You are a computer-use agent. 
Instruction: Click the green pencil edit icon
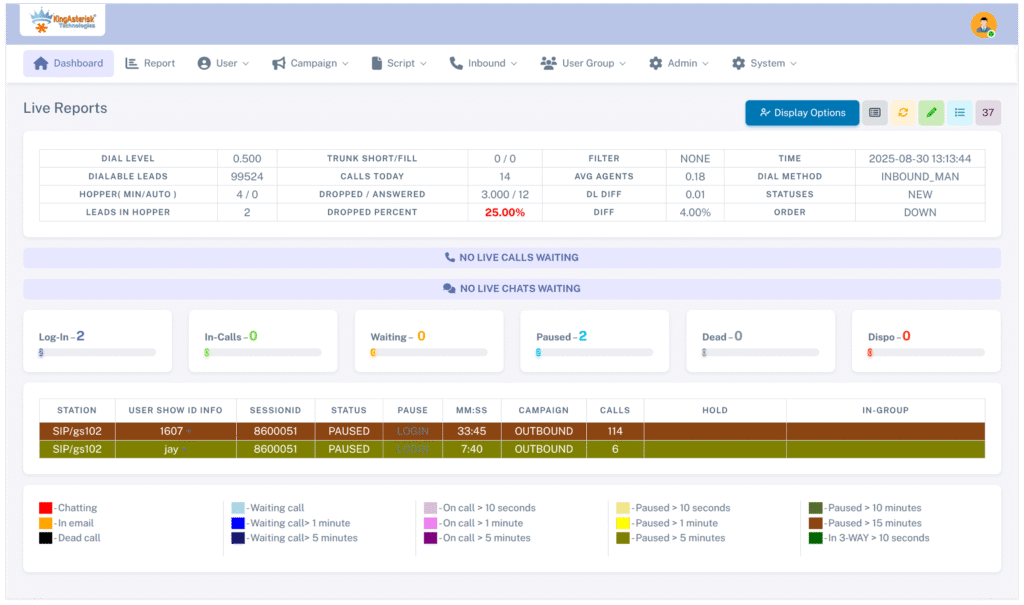tap(931, 113)
